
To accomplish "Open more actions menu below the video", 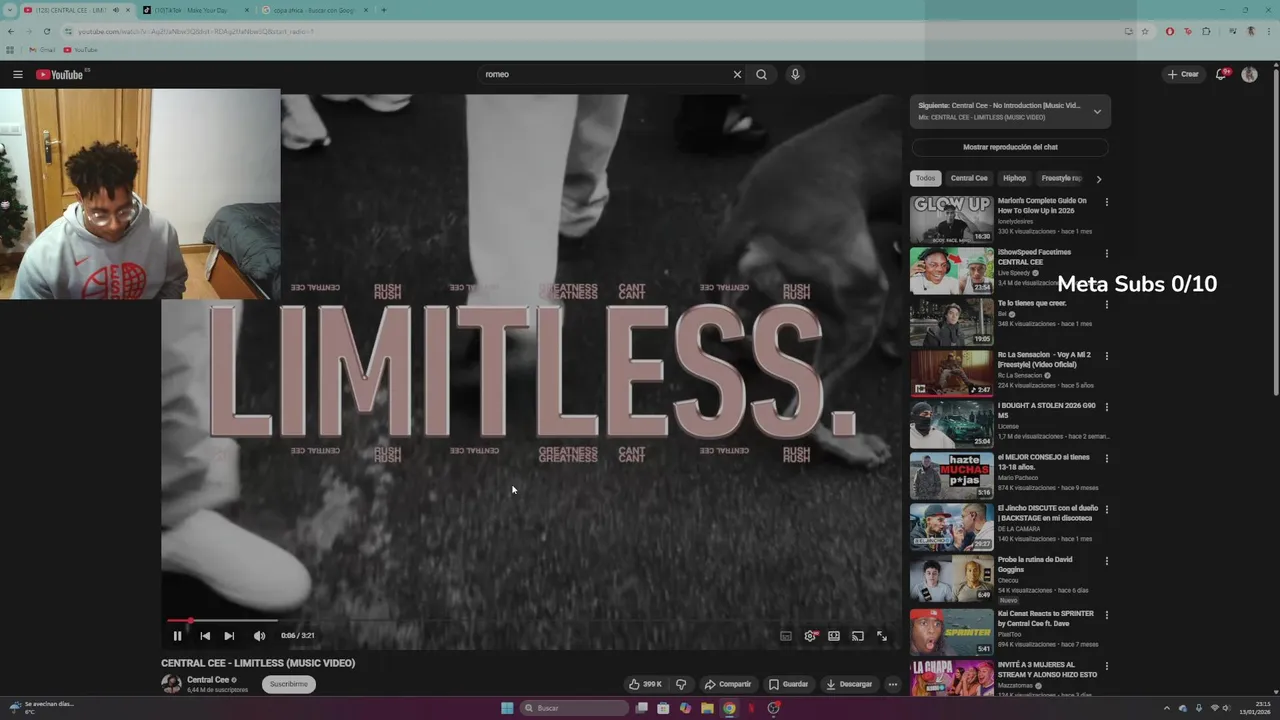I will (893, 684).
